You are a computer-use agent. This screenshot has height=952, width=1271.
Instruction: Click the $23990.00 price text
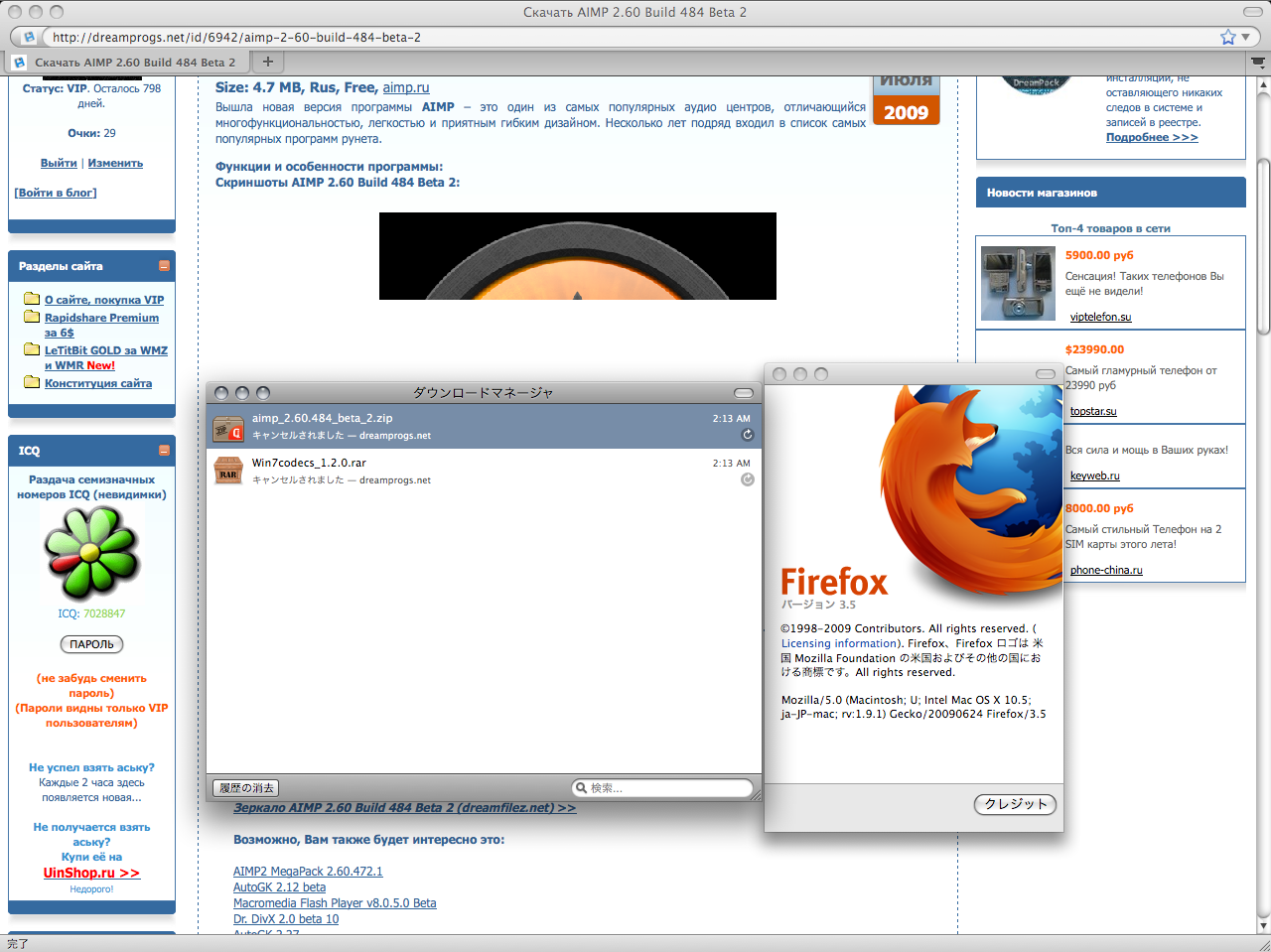tap(1095, 349)
